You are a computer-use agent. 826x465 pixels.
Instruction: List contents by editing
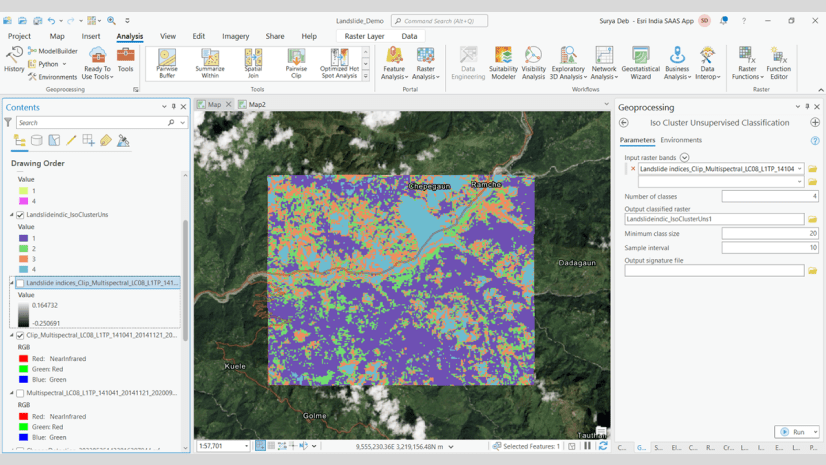[71, 141]
